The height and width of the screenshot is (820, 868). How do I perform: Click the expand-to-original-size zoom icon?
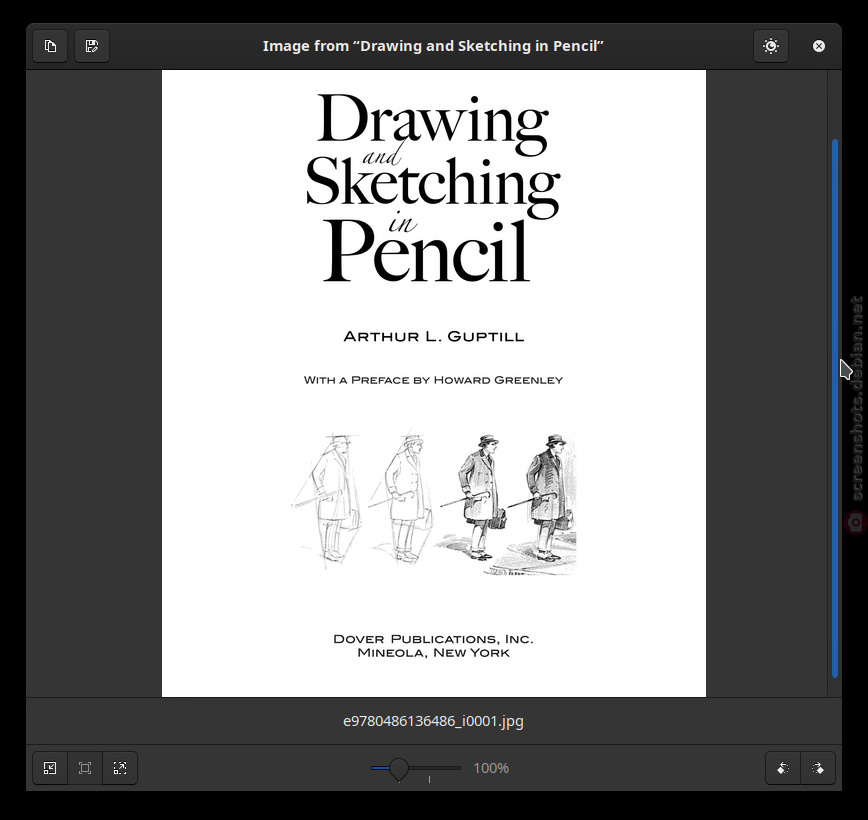pyautogui.click(x=120, y=768)
